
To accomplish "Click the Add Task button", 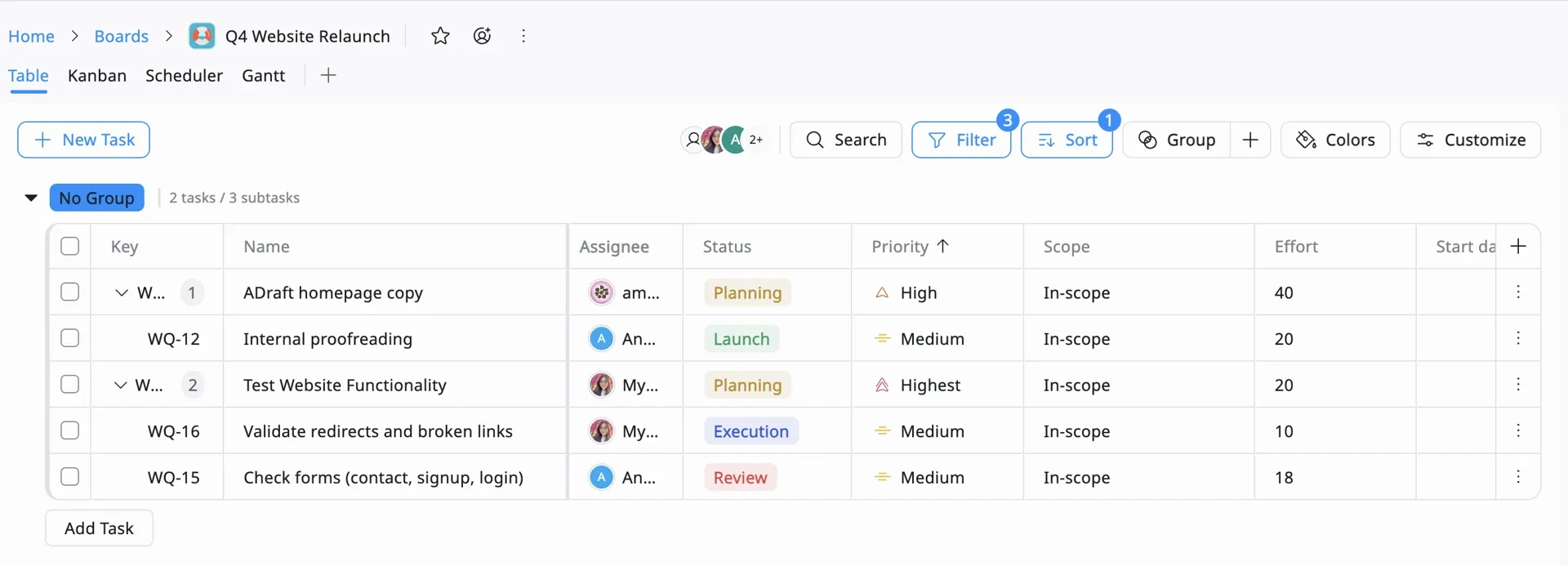I will (99, 528).
